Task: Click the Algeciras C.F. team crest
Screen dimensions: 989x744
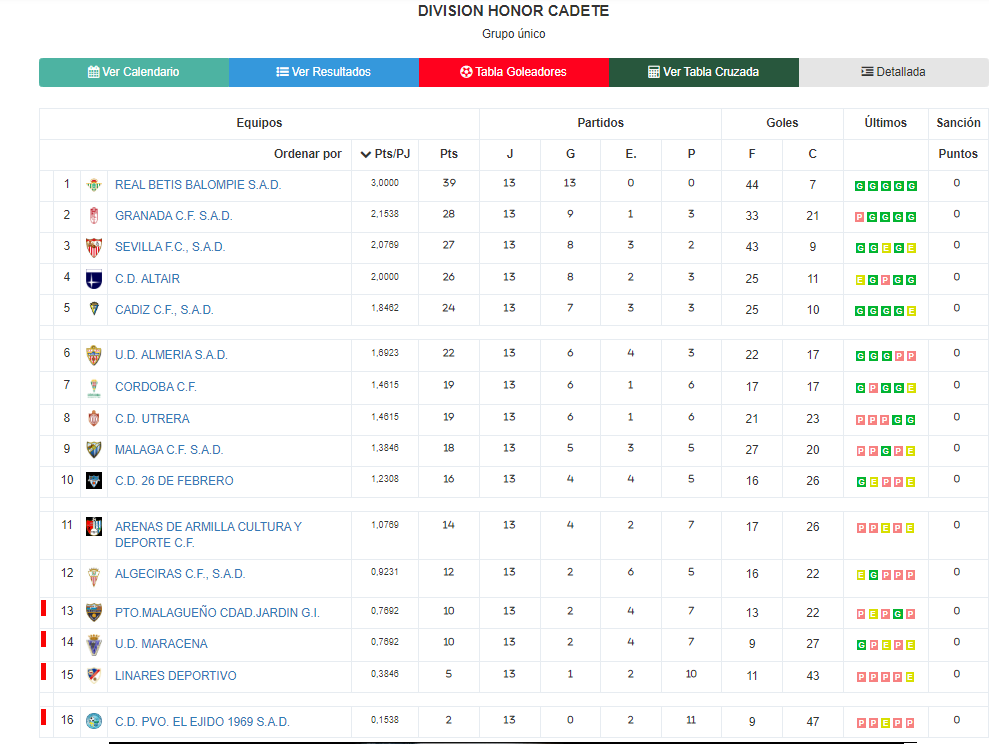Action: [x=94, y=576]
